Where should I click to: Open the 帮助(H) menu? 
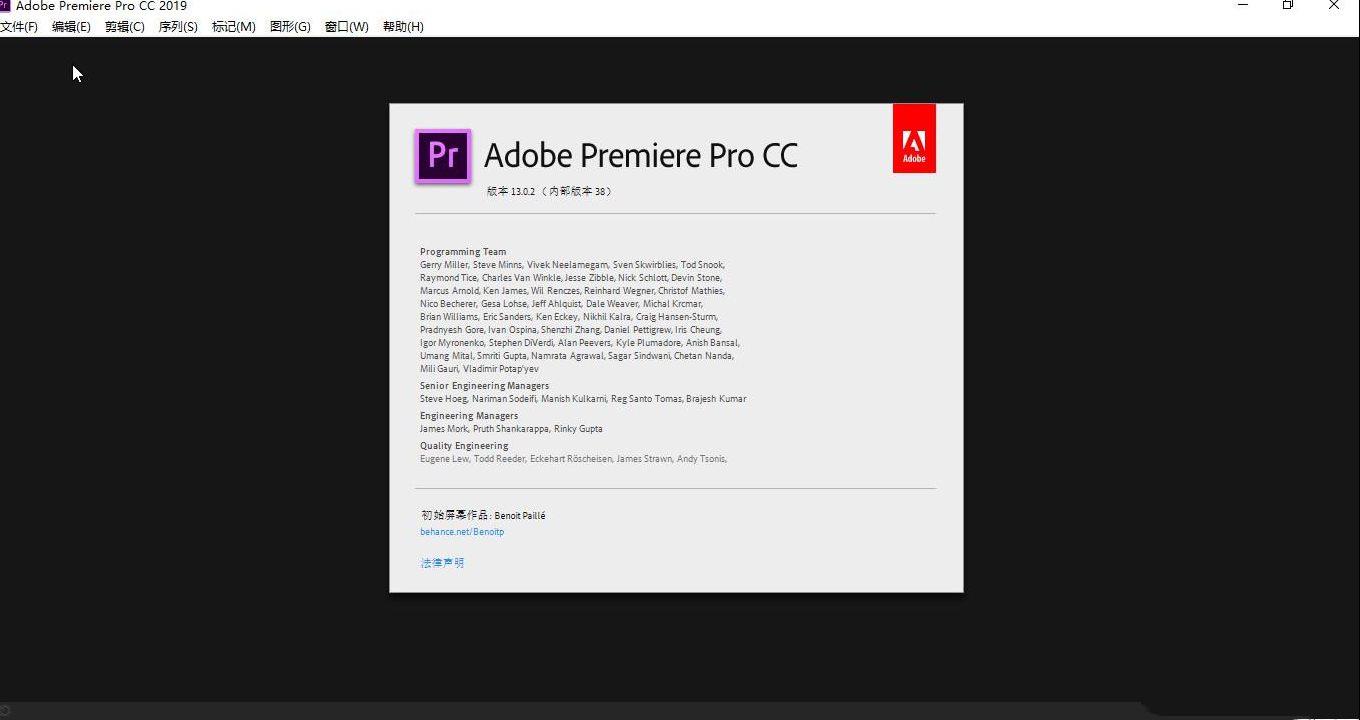(403, 27)
